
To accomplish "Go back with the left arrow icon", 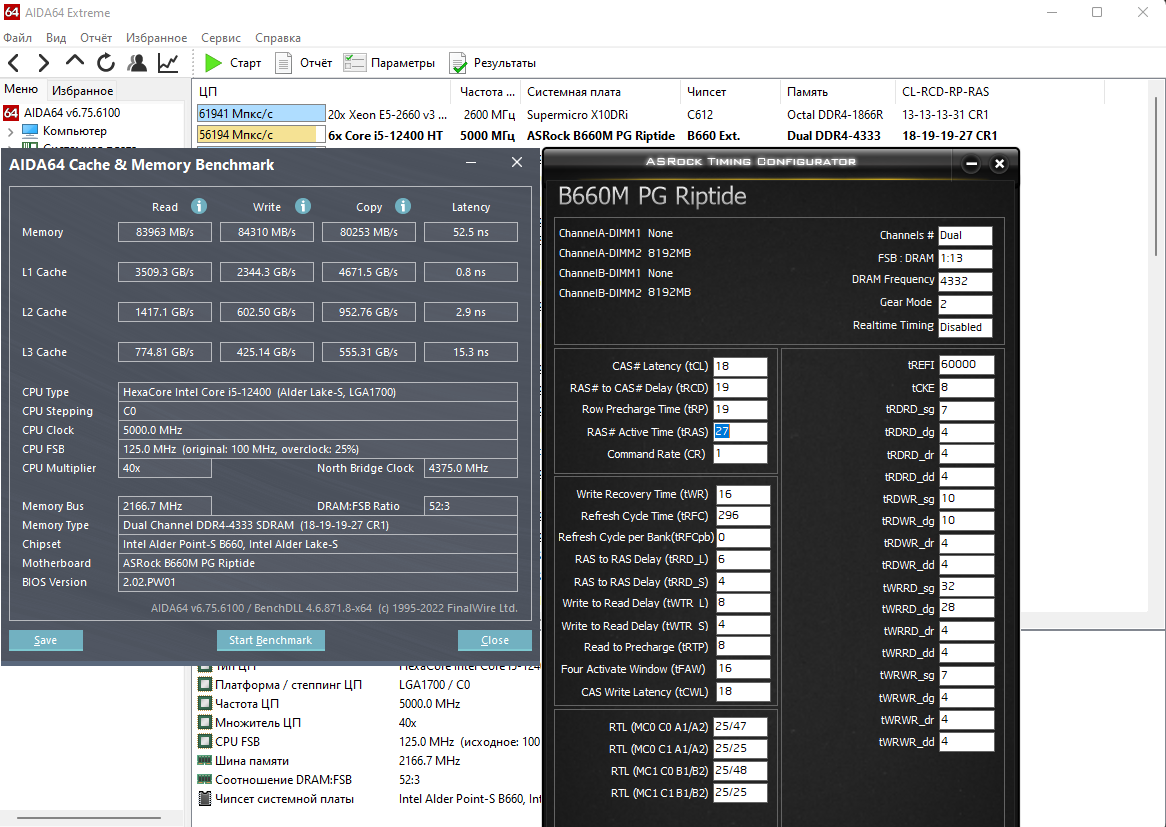I will tap(13, 63).
